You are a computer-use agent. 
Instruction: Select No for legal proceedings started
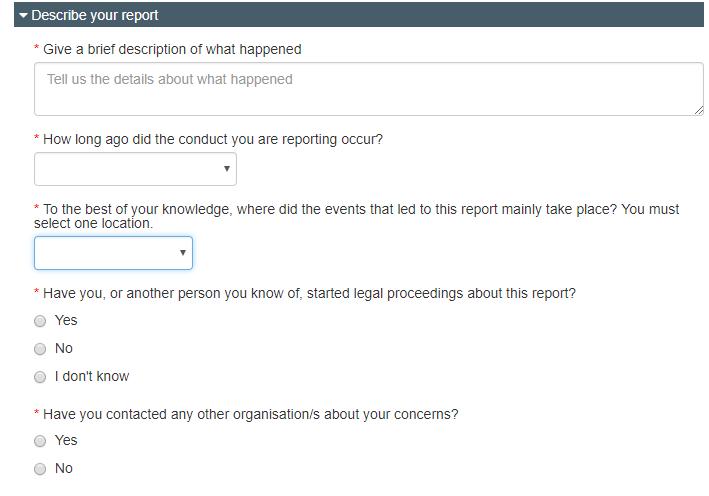point(40,349)
